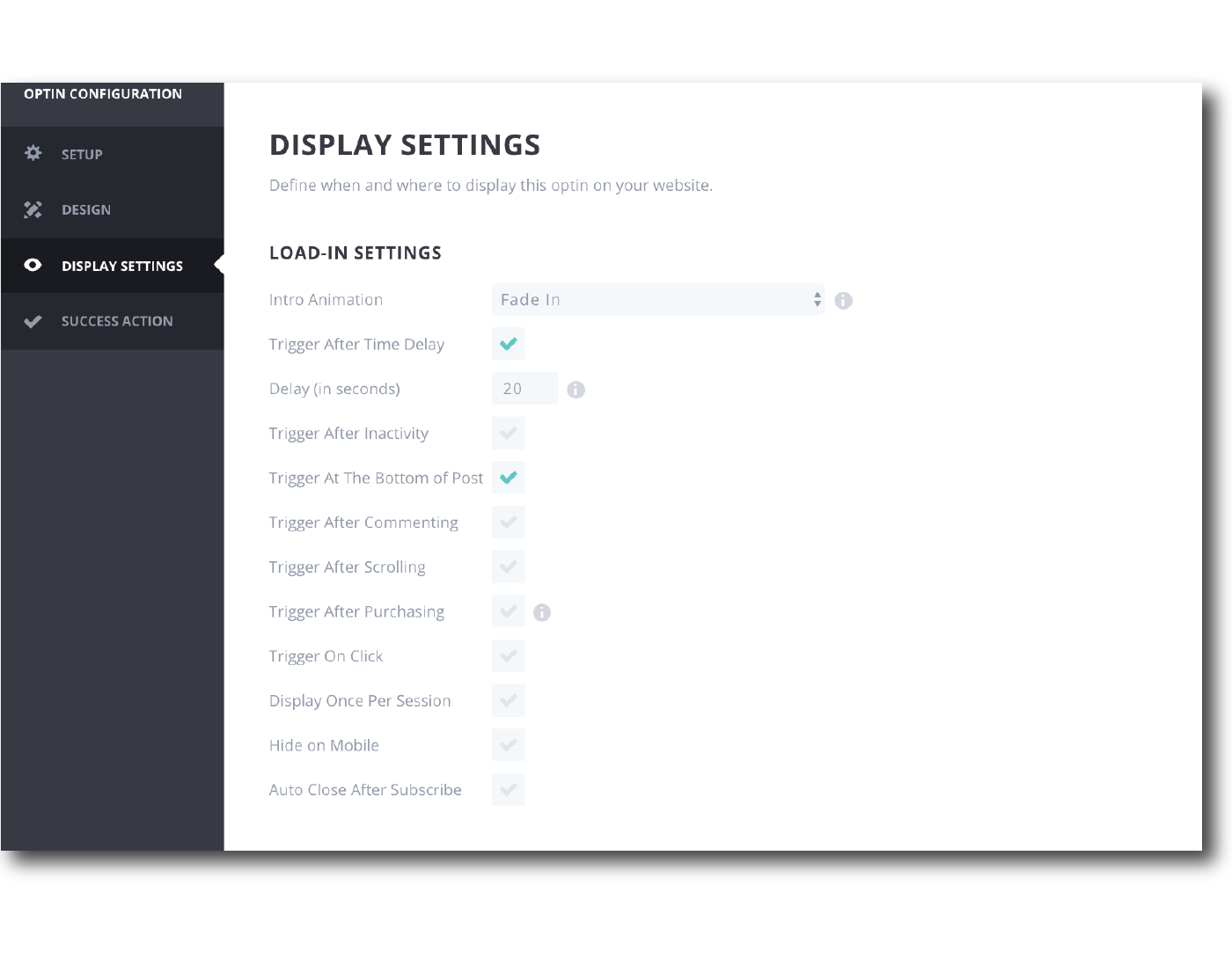The width and height of the screenshot is (1232, 980).
Task: Click the up-down stepper on Fade In selector
Action: pyautogui.click(x=816, y=300)
